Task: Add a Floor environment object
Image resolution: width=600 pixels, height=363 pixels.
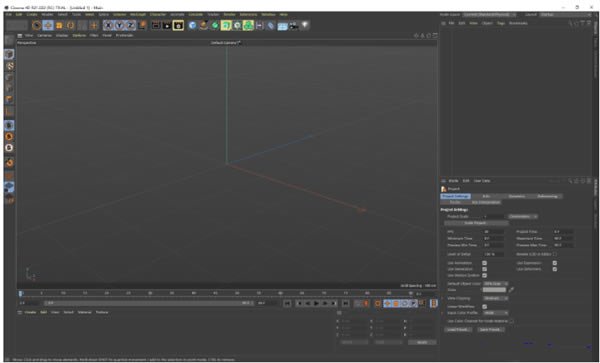Action: point(282,26)
